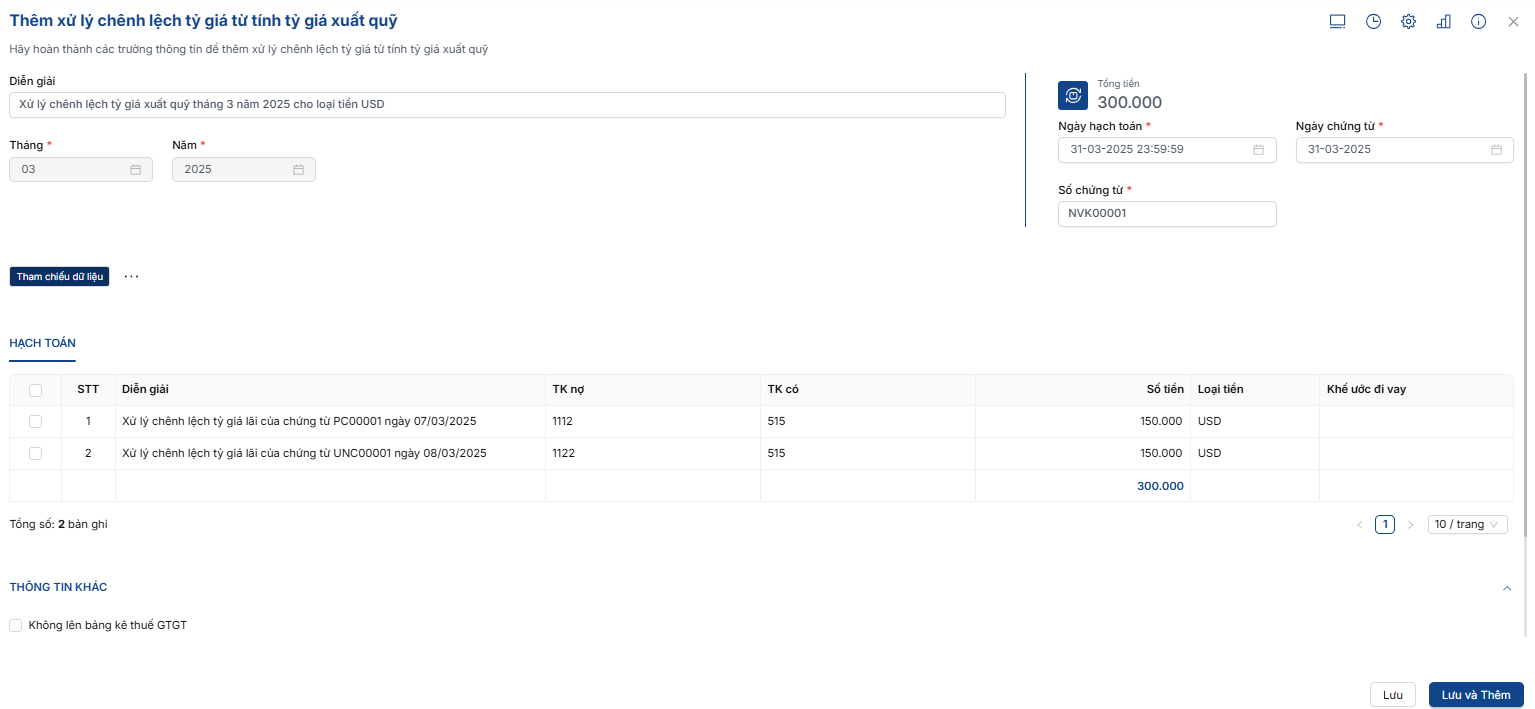Screen dimensions: 1535x709
Task: Click the bar chart report icon
Action: click(1443, 21)
